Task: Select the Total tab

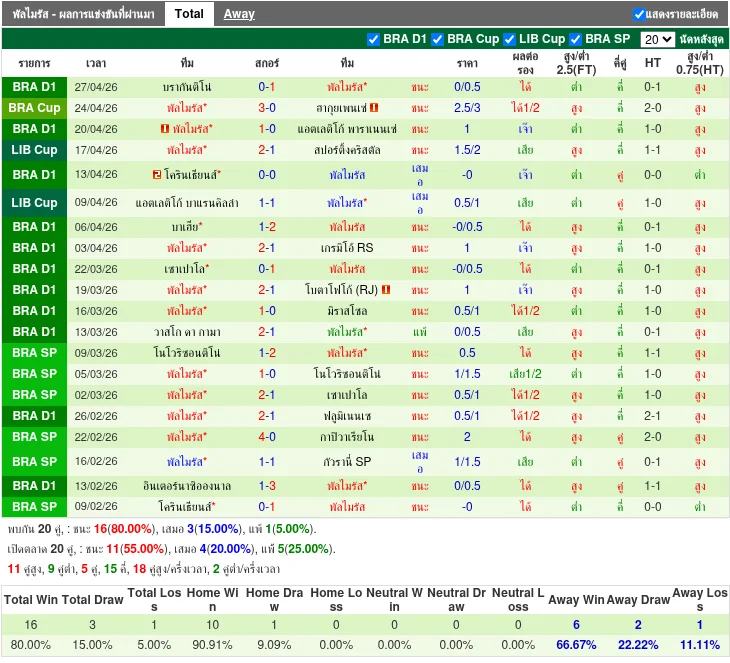Action: (189, 14)
